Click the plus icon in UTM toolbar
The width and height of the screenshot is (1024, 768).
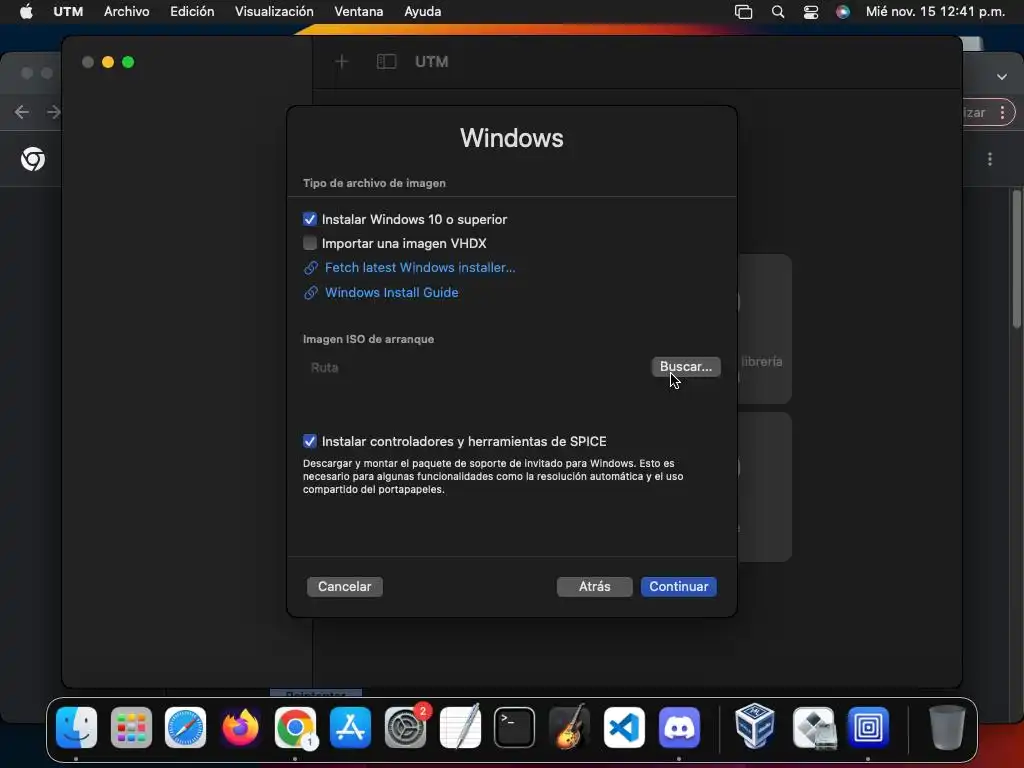coord(342,61)
